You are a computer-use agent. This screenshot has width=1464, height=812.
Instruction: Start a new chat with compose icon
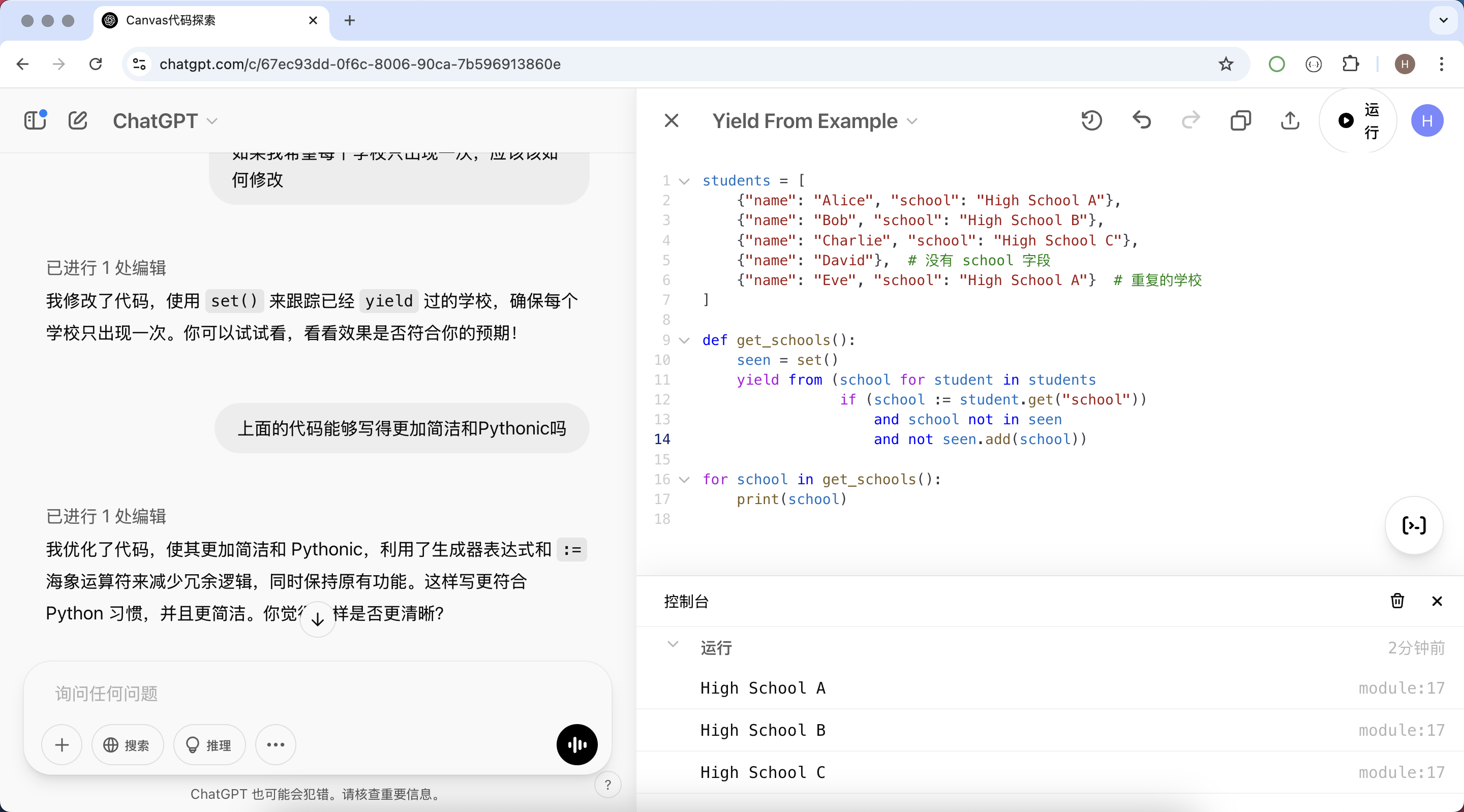[x=78, y=120]
